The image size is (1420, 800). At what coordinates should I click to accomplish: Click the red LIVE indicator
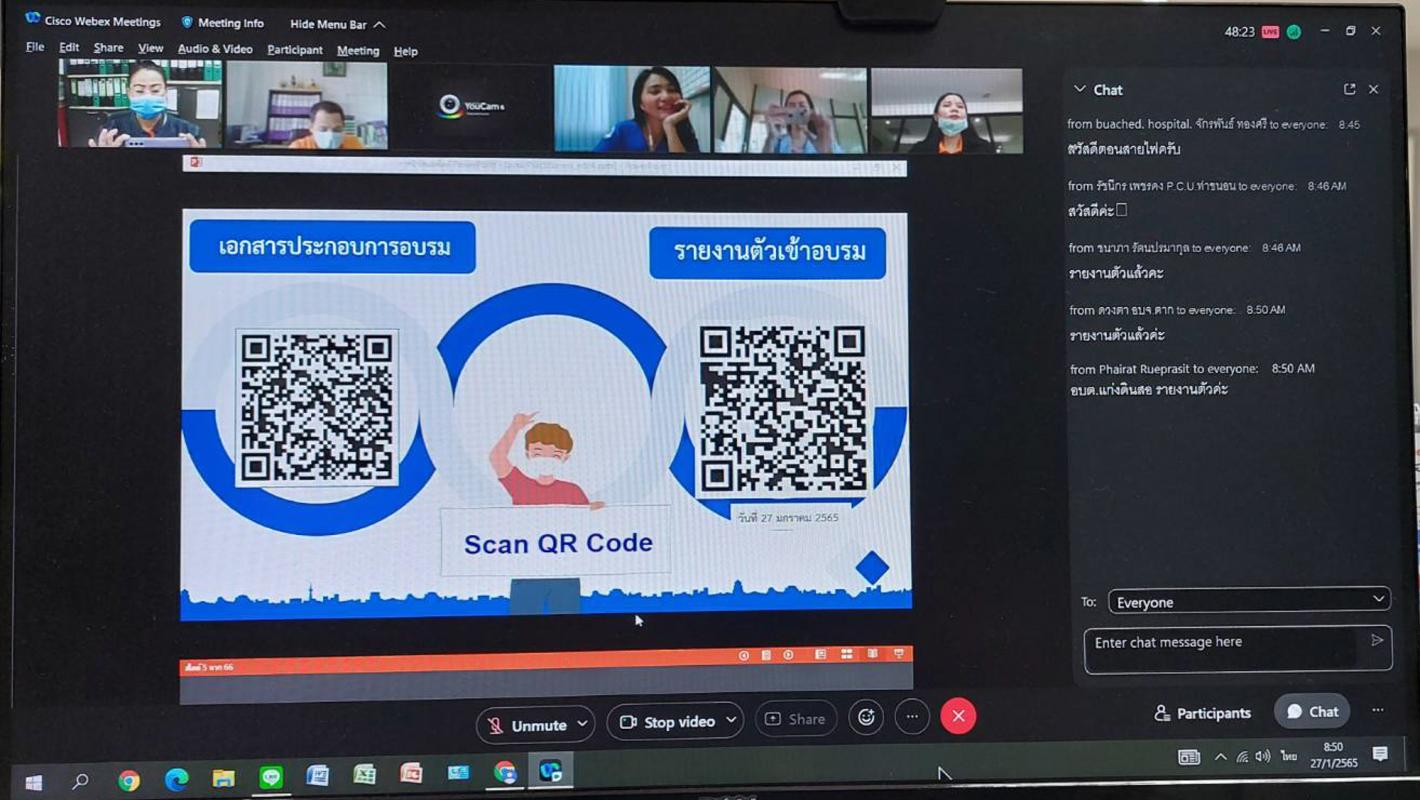click(1270, 32)
